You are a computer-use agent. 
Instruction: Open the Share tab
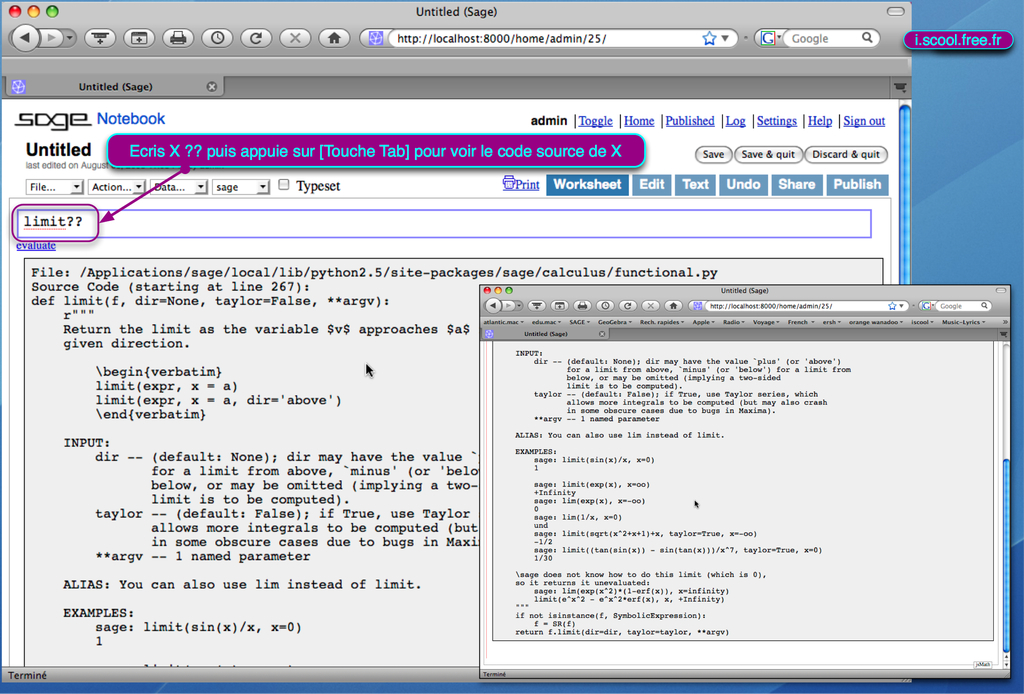tap(796, 185)
